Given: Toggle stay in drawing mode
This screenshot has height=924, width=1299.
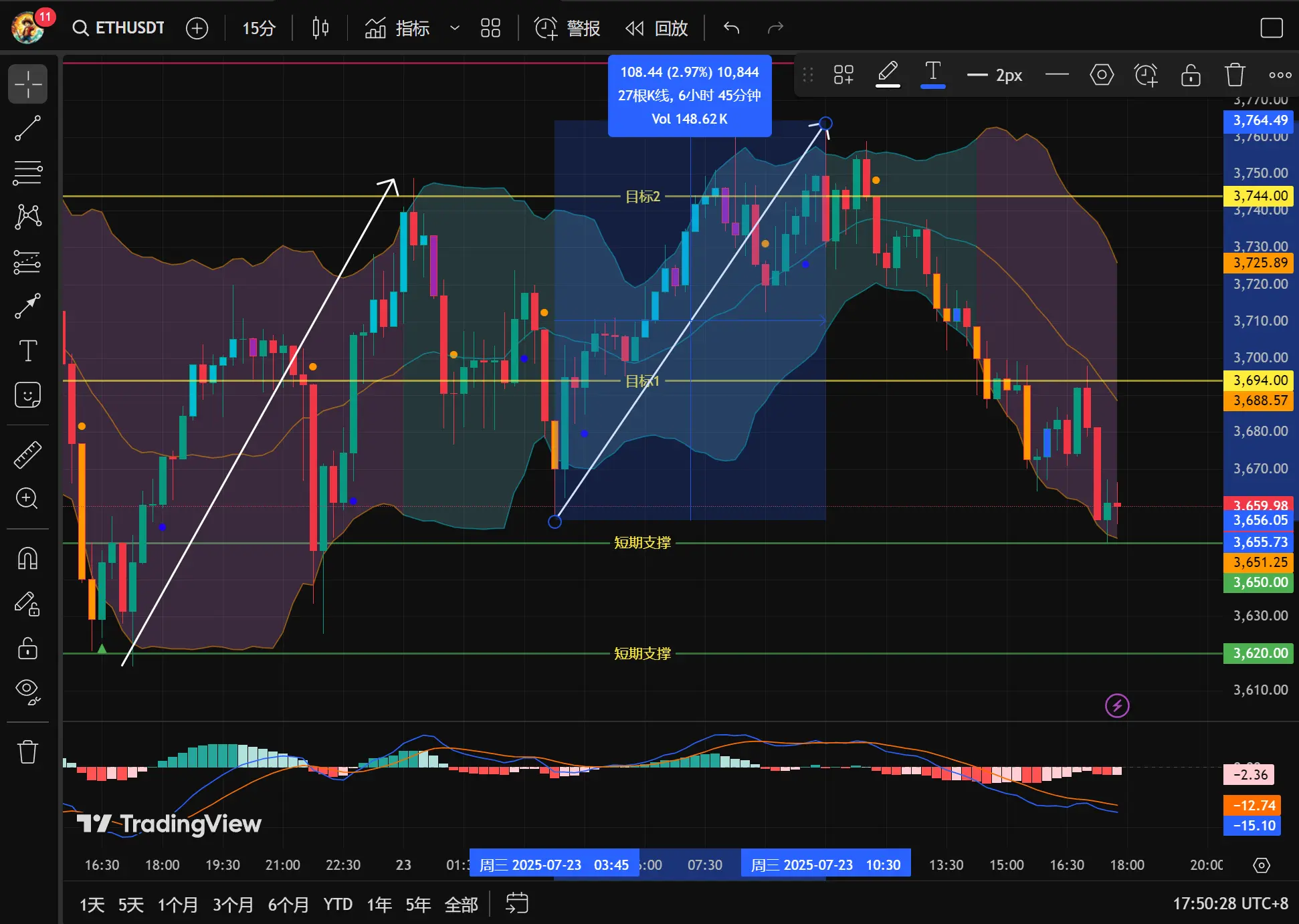Looking at the screenshot, I should (27, 604).
